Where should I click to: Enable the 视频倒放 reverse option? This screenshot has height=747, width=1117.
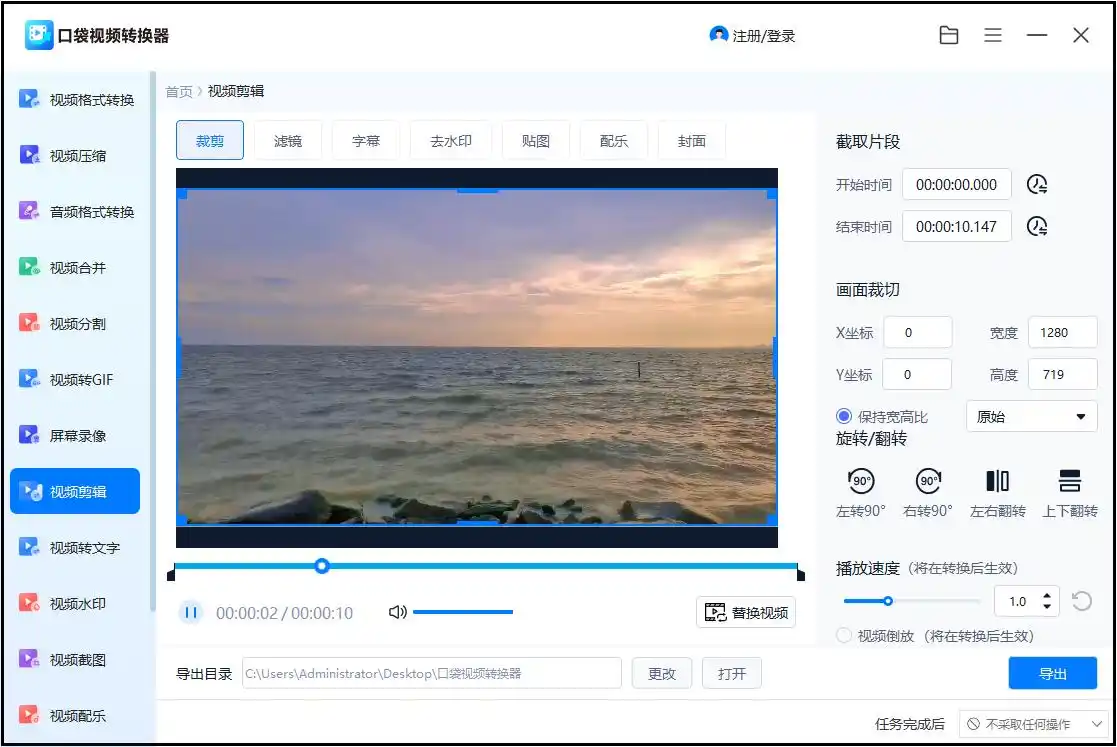tap(845, 636)
